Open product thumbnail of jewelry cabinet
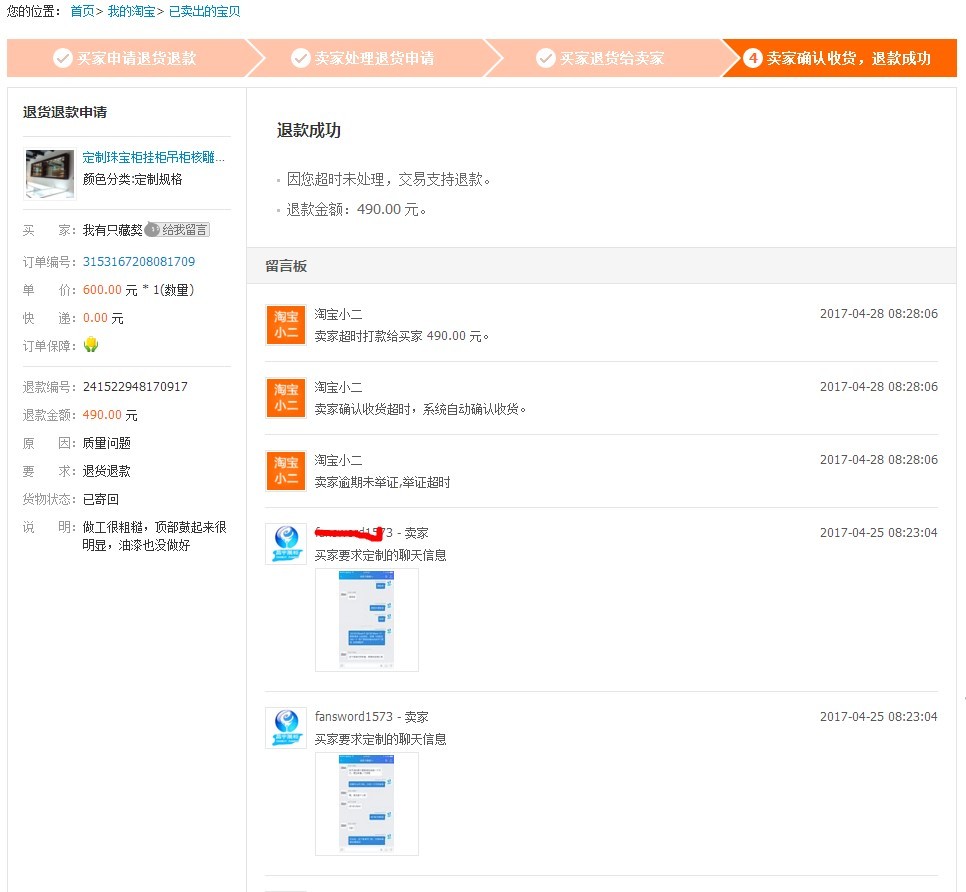The height and width of the screenshot is (892, 966). coord(49,174)
